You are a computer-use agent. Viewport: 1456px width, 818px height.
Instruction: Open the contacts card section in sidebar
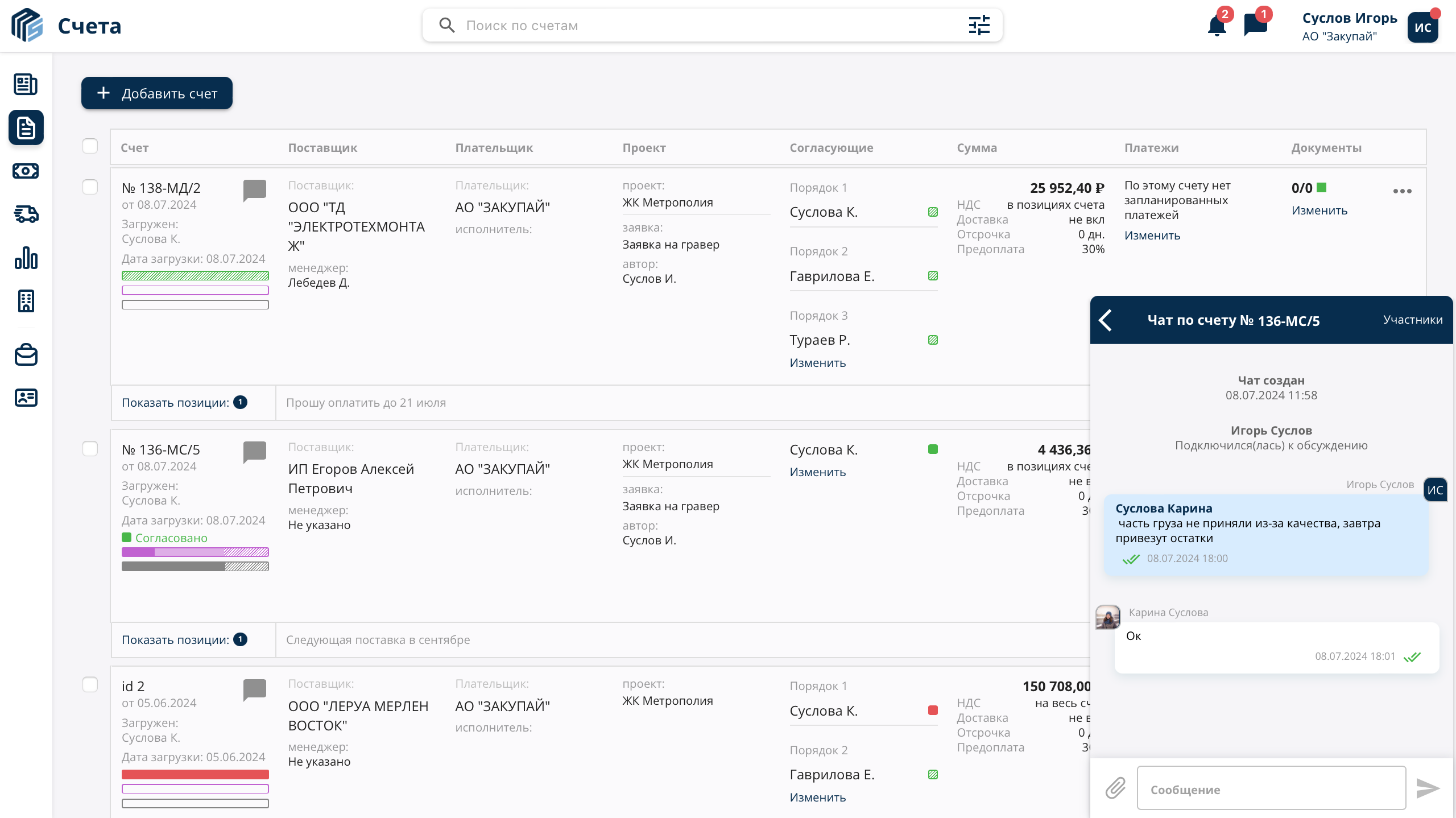coord(26,398)
